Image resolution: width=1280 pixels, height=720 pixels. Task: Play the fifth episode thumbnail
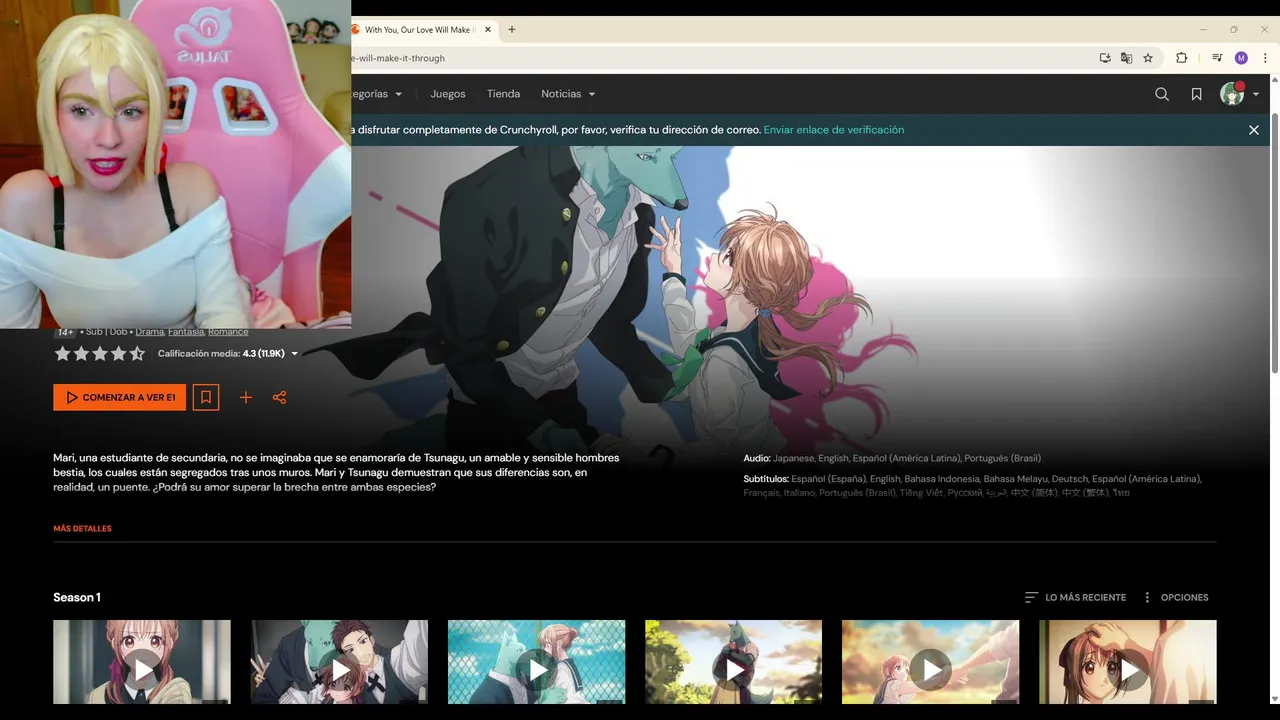coord(930,662)
